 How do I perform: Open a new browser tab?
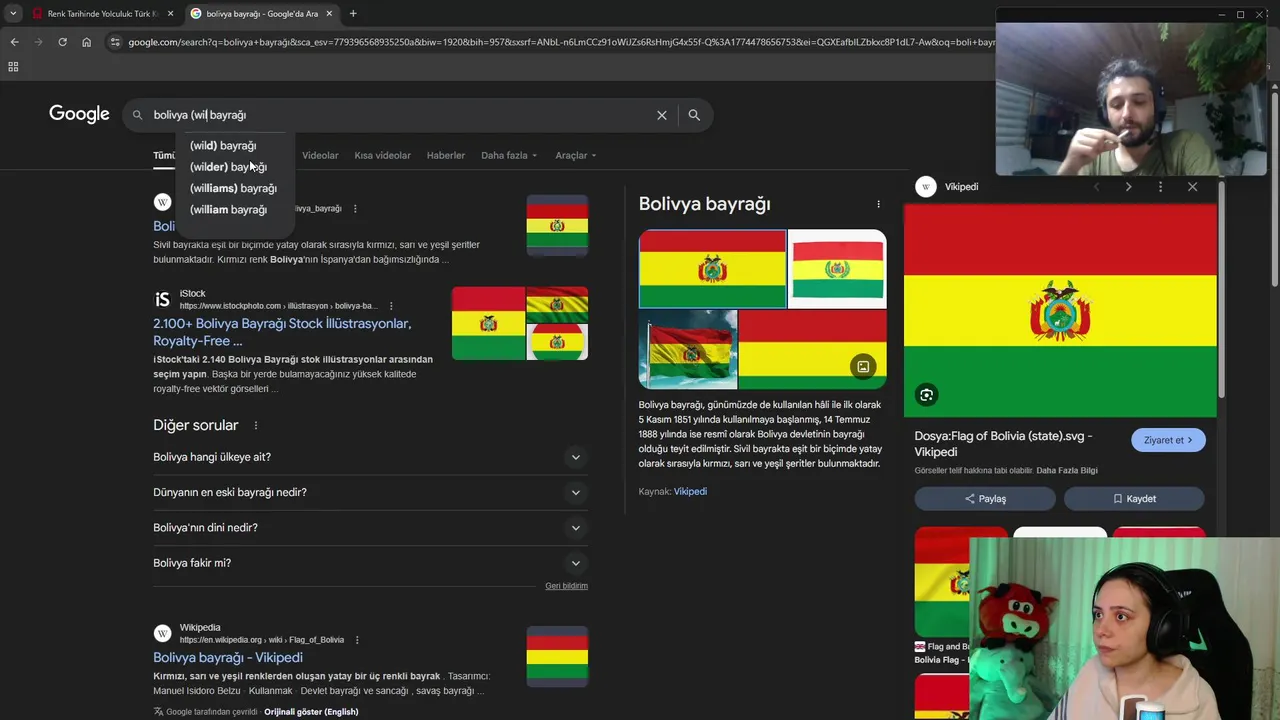pyautogui.click(x=353, y=14)
